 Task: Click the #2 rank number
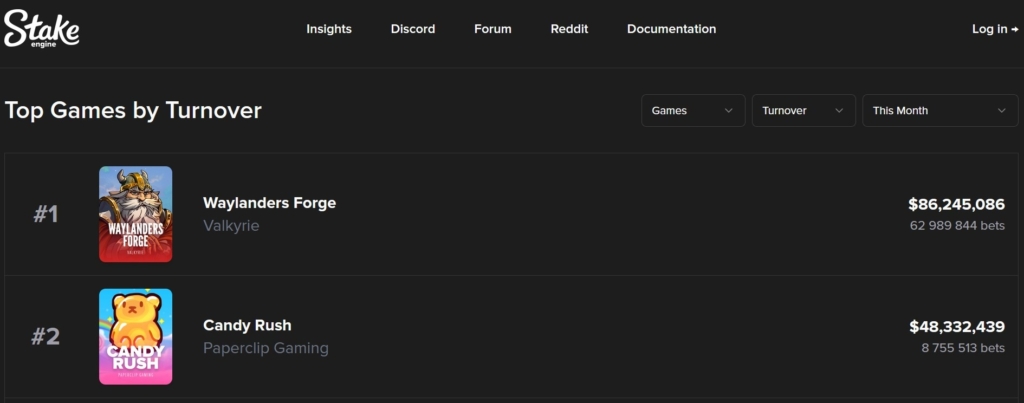click(46, 337)
